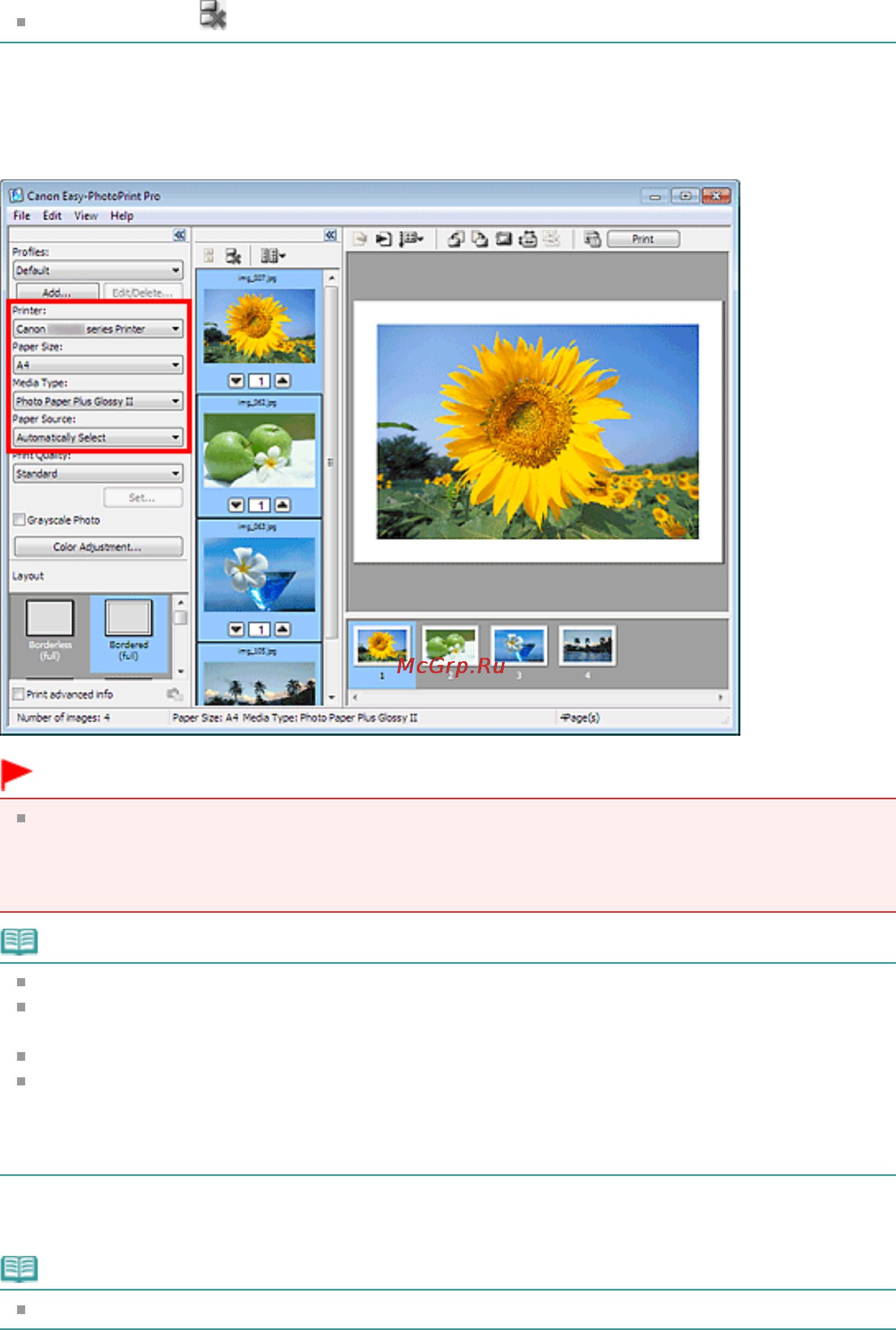Click the copies field under the sunflower thumbnail
The image size is (896, 1330).
[x=259, y=380]
